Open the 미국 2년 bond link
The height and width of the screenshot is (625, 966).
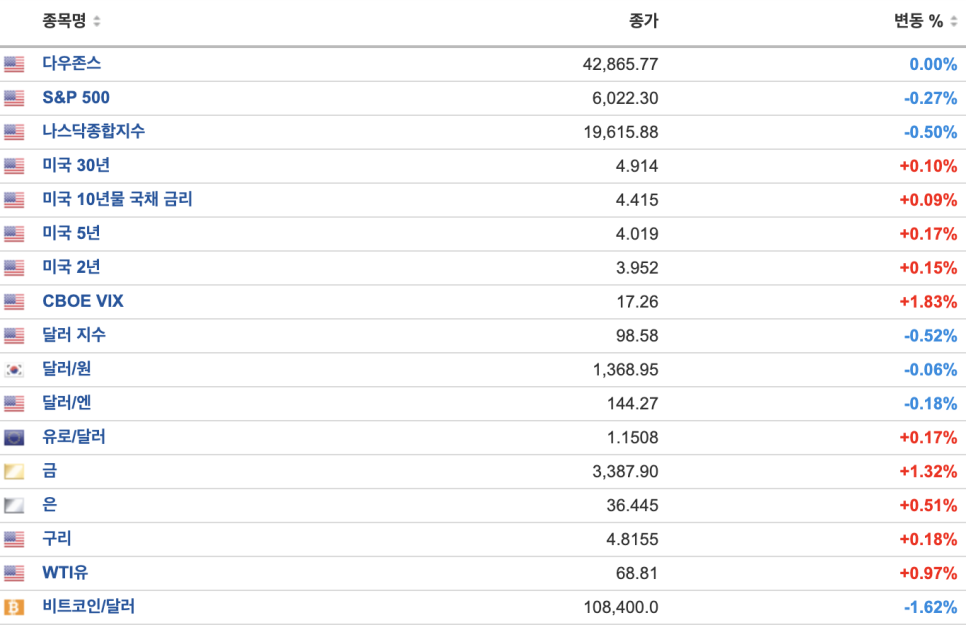pos(71,267)
